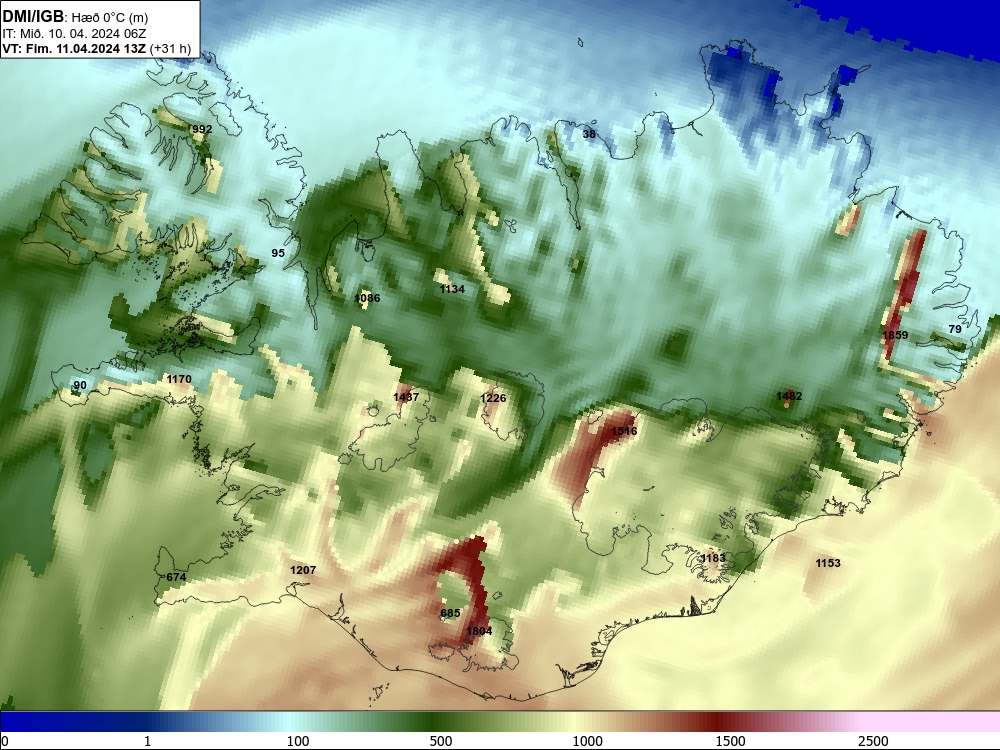The image size is (1000, 750).
Task: Click the 1183 height label
Action: click(713, 558)
